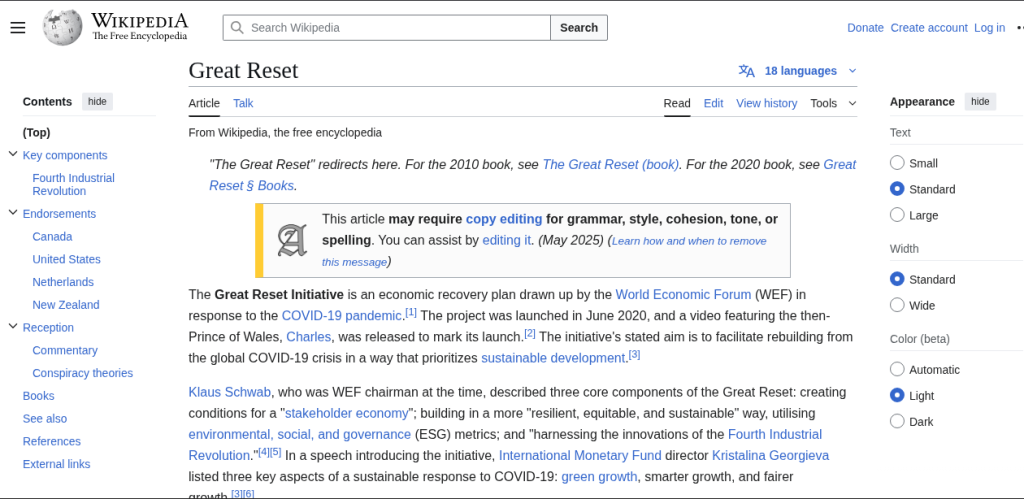Select Large text size
This screenshot has height=499, width=1024.
[x=897, y=215]
